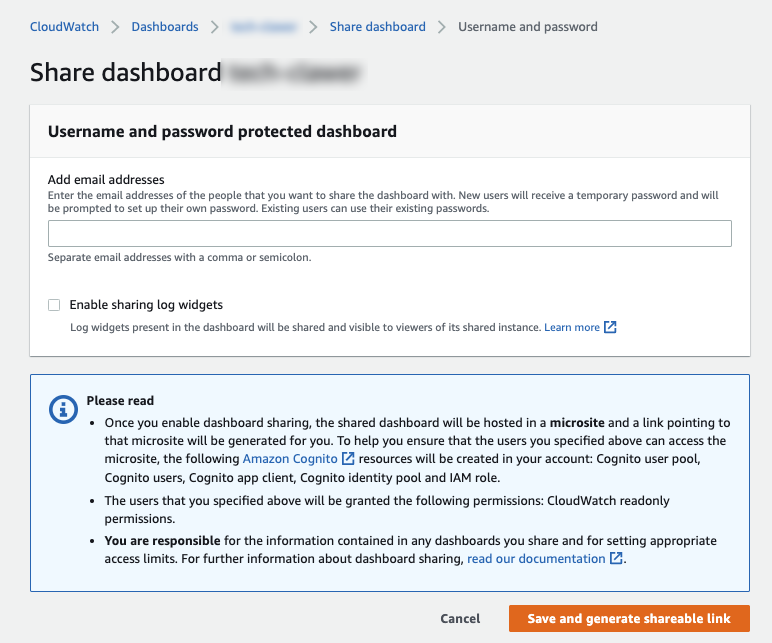Viewport: 772px width, 643px height.
Task: Click the chevron just before Share dashboard breadcrumb
Action: (313, 27)
